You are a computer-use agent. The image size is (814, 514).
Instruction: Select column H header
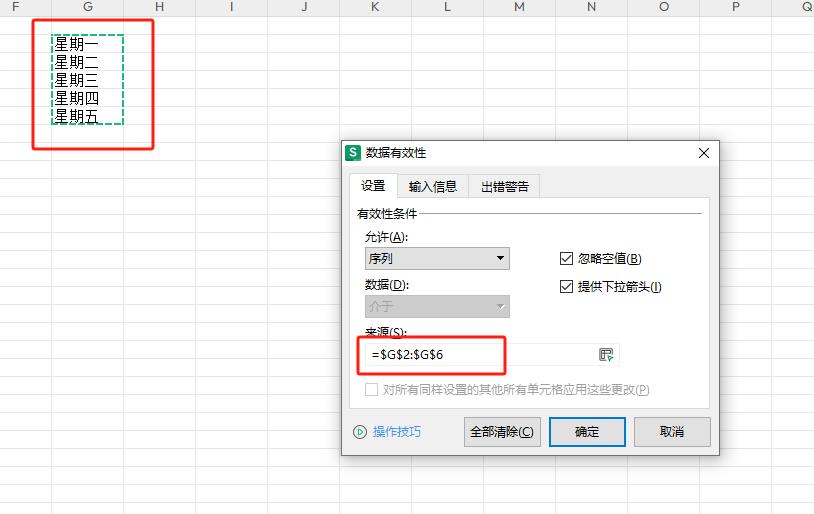pos(159,7)
